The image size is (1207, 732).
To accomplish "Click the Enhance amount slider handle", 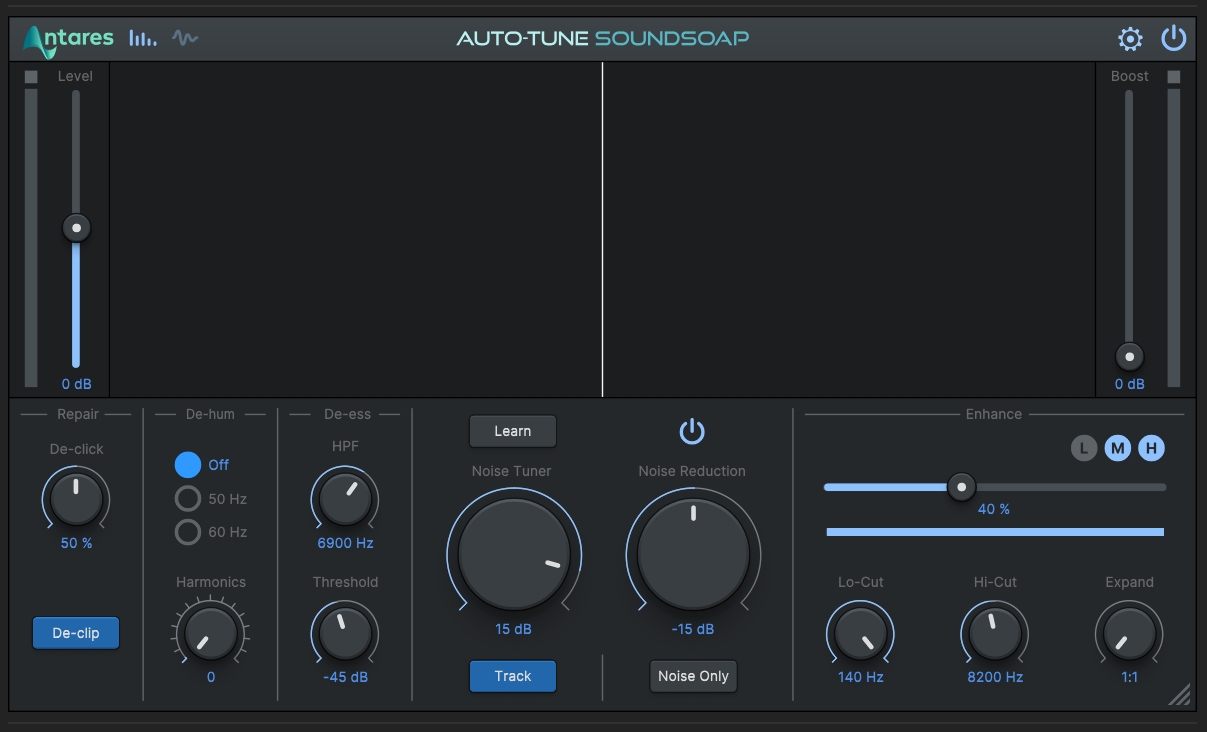I will tap(961, 487).
